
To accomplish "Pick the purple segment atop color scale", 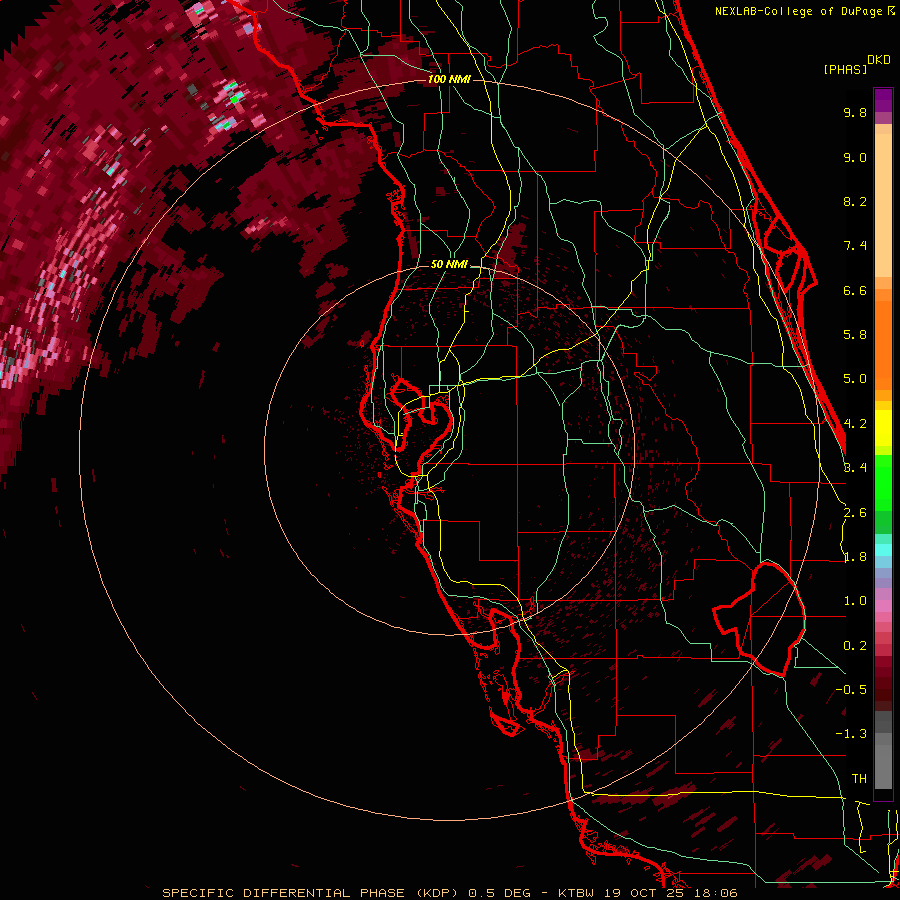I will click(x=883, y=100).
